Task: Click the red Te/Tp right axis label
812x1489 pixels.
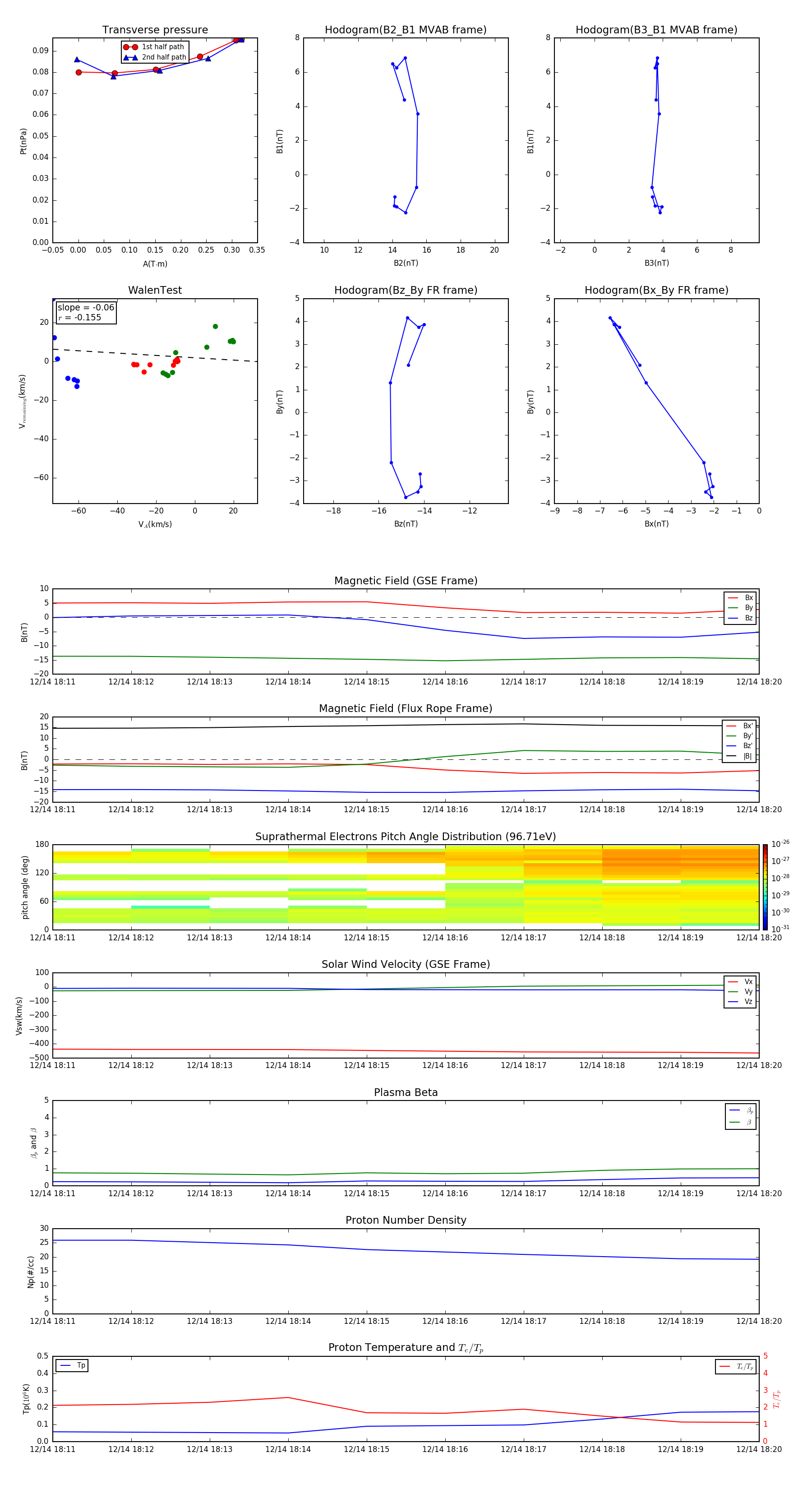Action: click(776, 1399)
